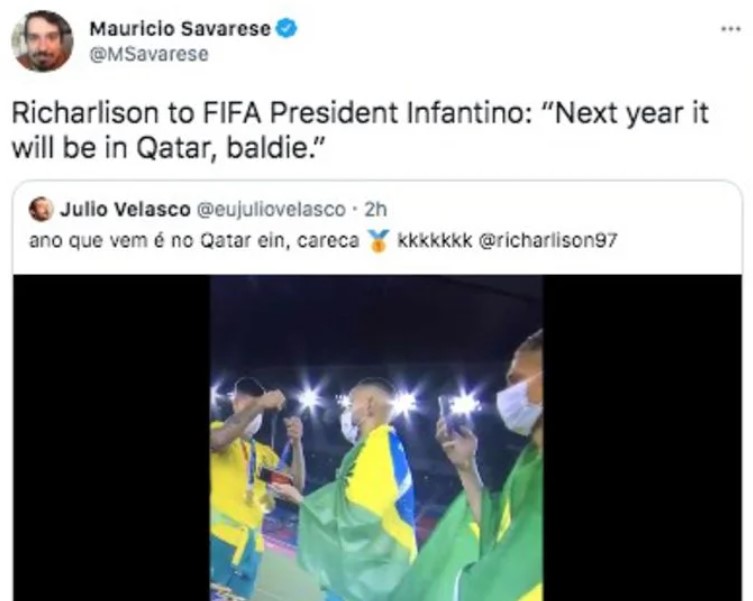This screenshot has height=601, width=753.
Task: Click Mauricio Savarese display name
Action: (180, 29)
